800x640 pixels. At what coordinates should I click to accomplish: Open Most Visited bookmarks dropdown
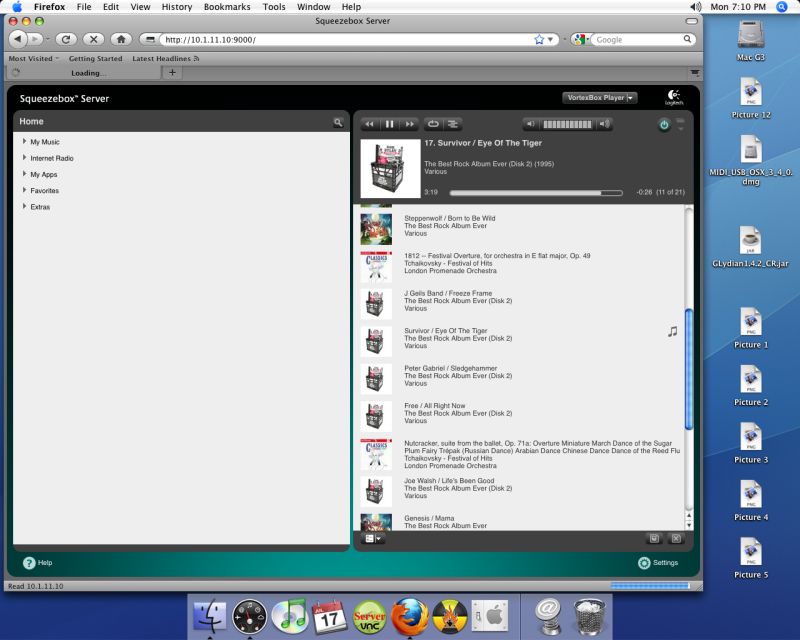click(34, 58)
